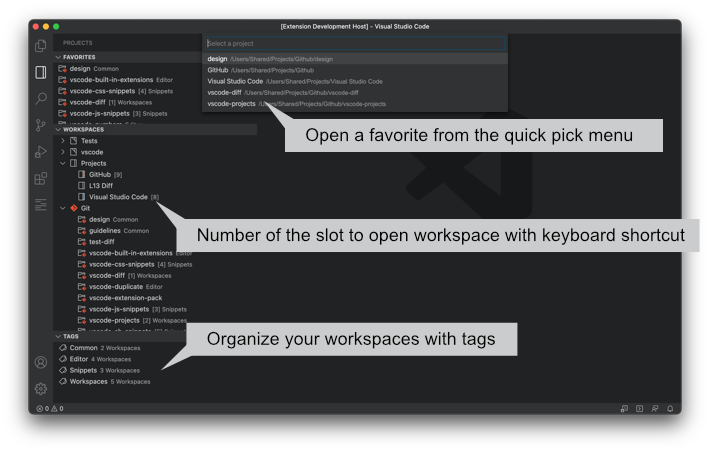
Task: Select Visual Studio Code in quick pick
Action: point(355,82)
